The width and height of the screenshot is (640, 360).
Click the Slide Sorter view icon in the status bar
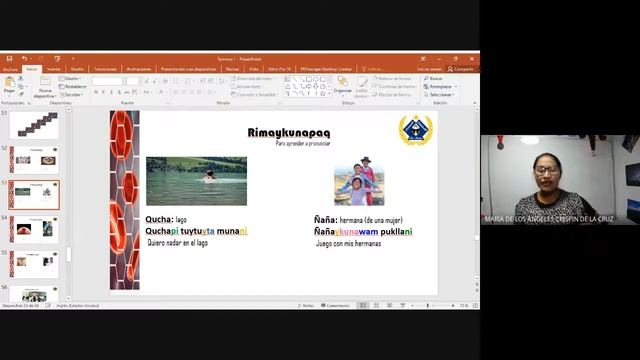[x=376, y=305]
